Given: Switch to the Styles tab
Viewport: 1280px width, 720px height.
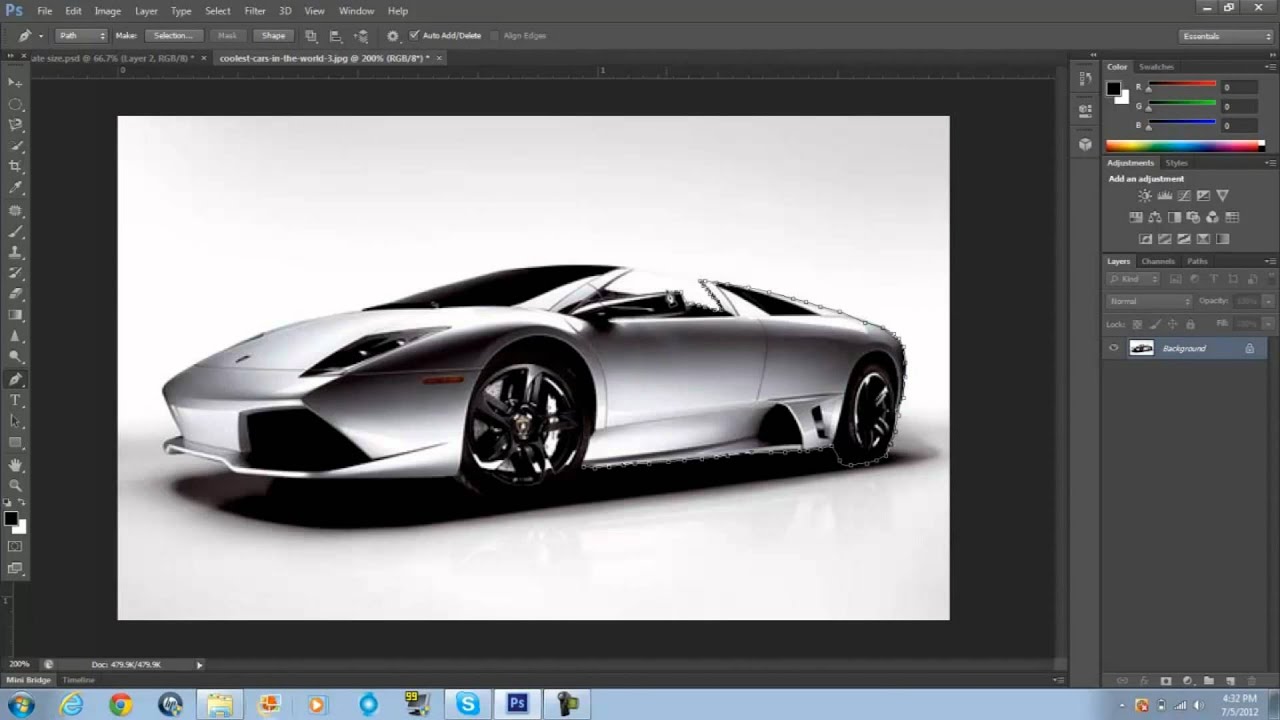Looking at the screenshot, I should point(1177,163).
